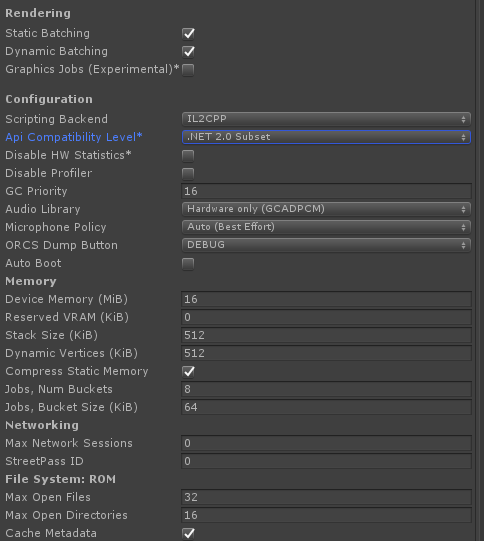
Task: Click the Networking section heading
Action: point(42,425)
